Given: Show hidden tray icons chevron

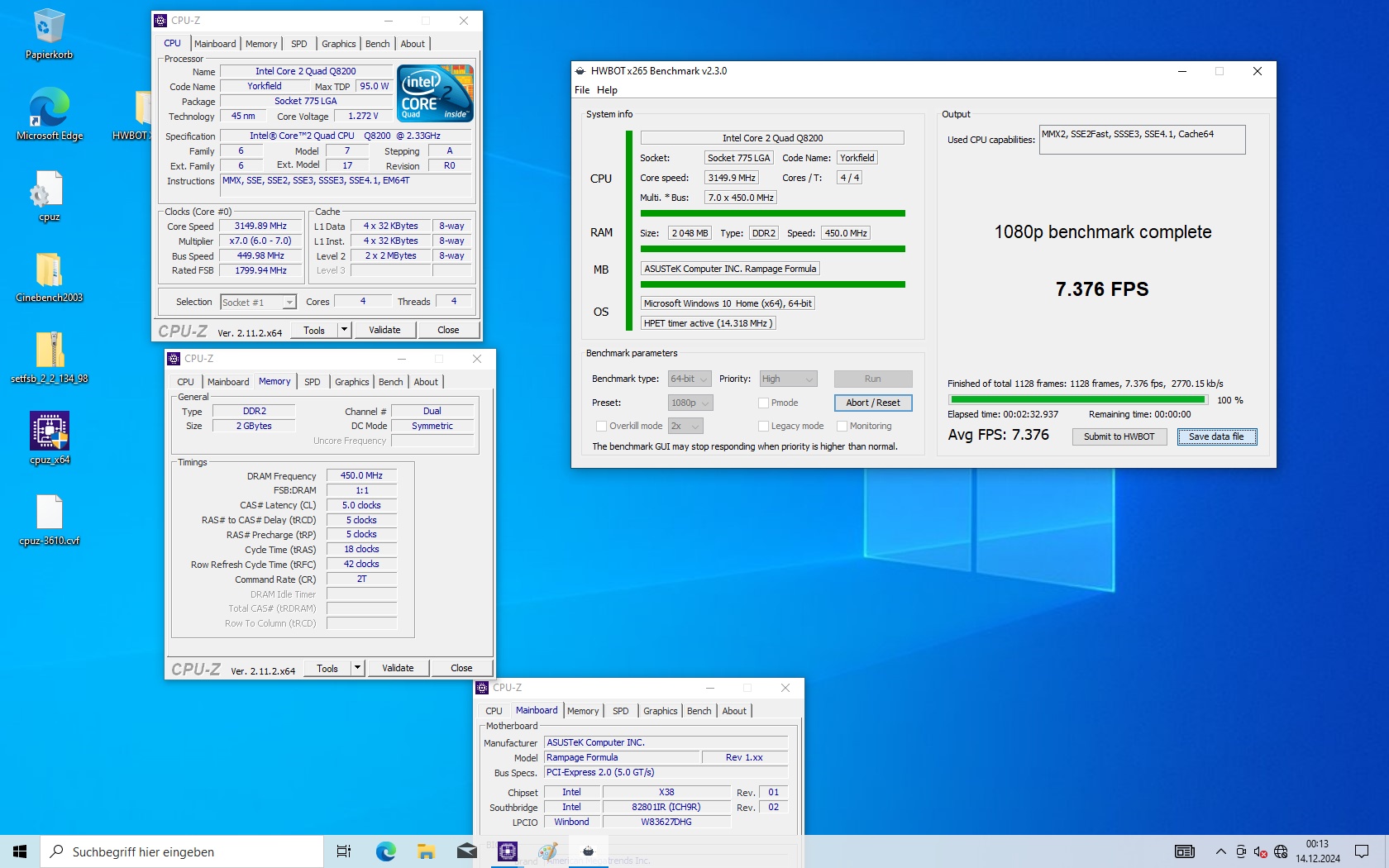Looking at the screenshot, I should pyautogui.click(x=1220, y=851).
